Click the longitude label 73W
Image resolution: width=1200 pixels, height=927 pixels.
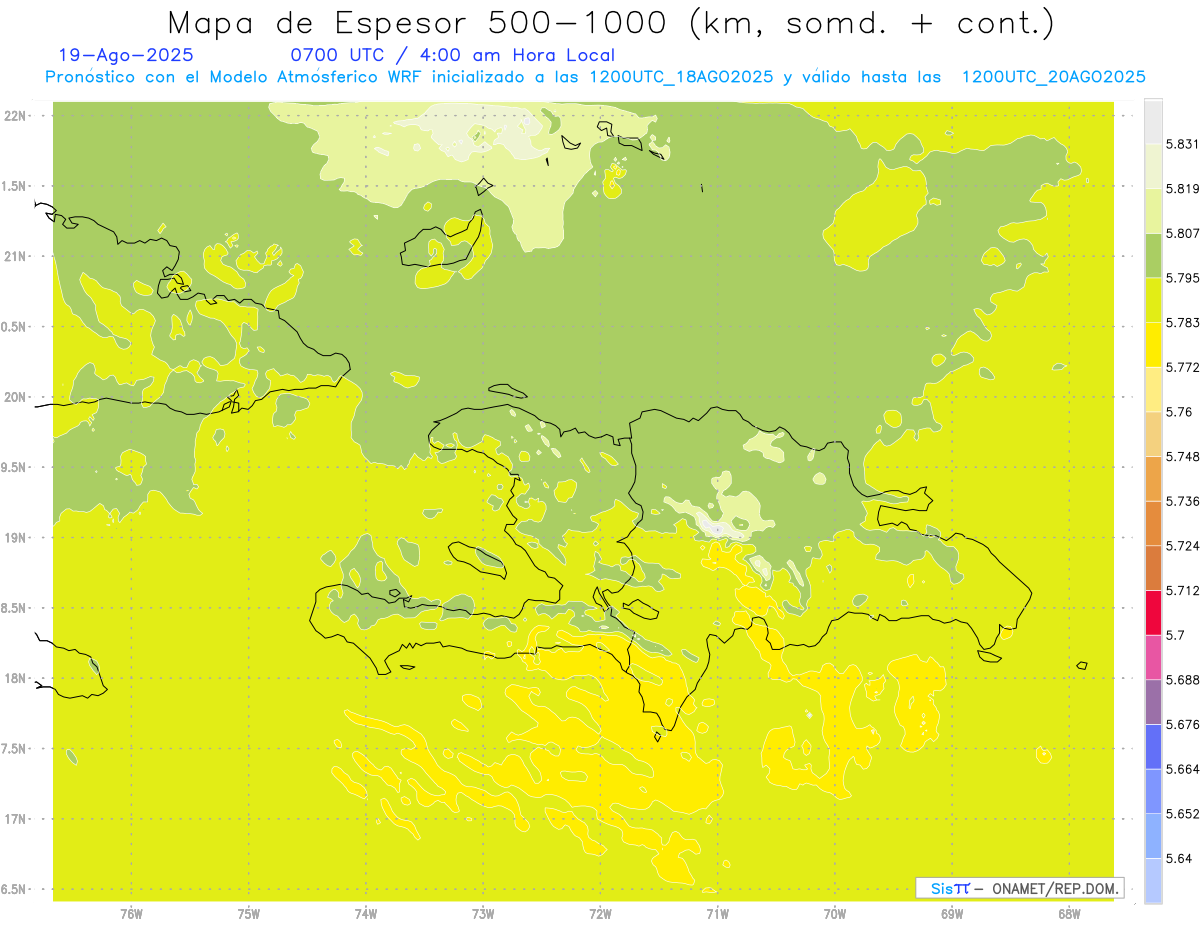point(483,913)
